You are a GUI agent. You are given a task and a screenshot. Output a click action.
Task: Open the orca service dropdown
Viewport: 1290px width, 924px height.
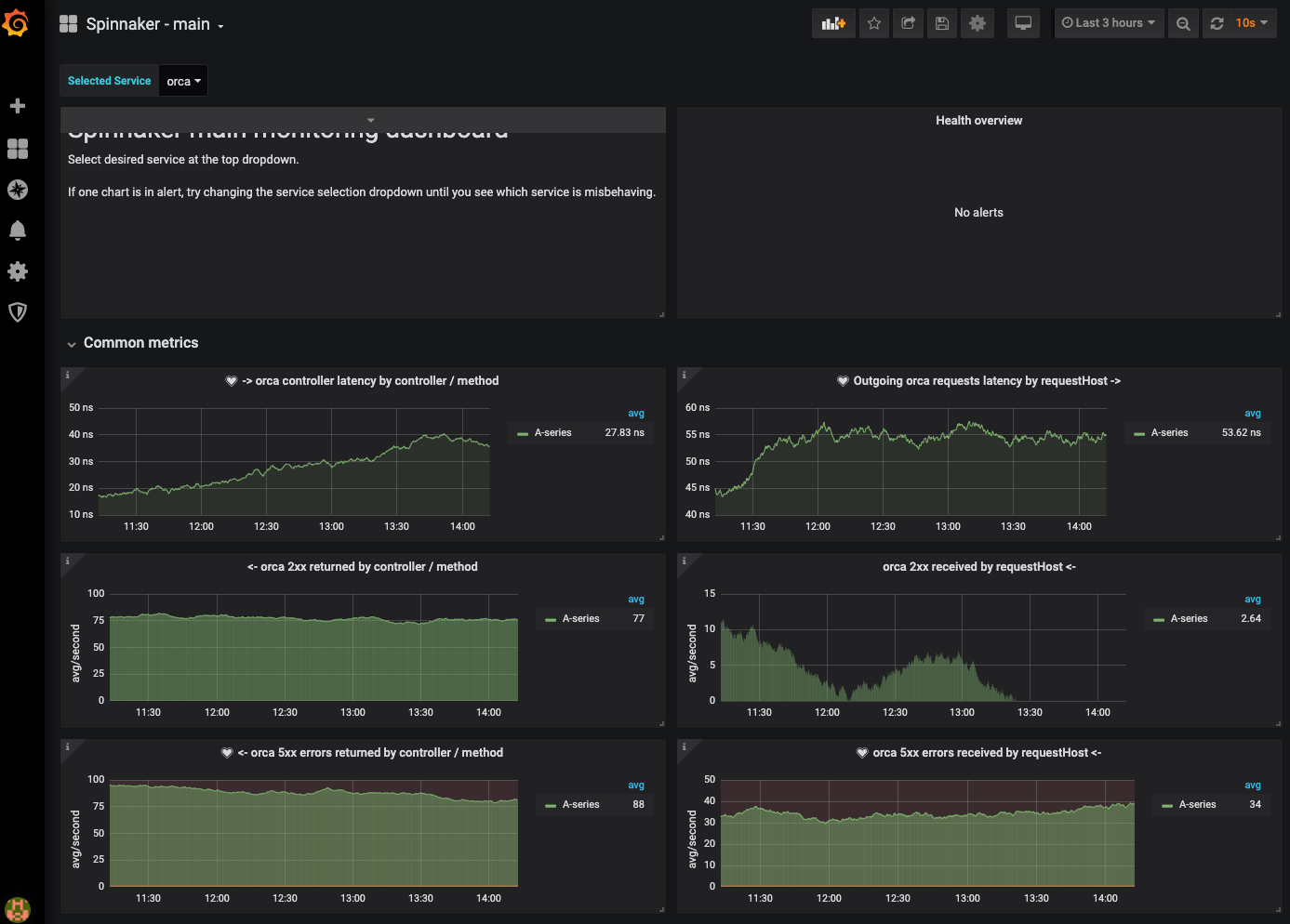183,81
